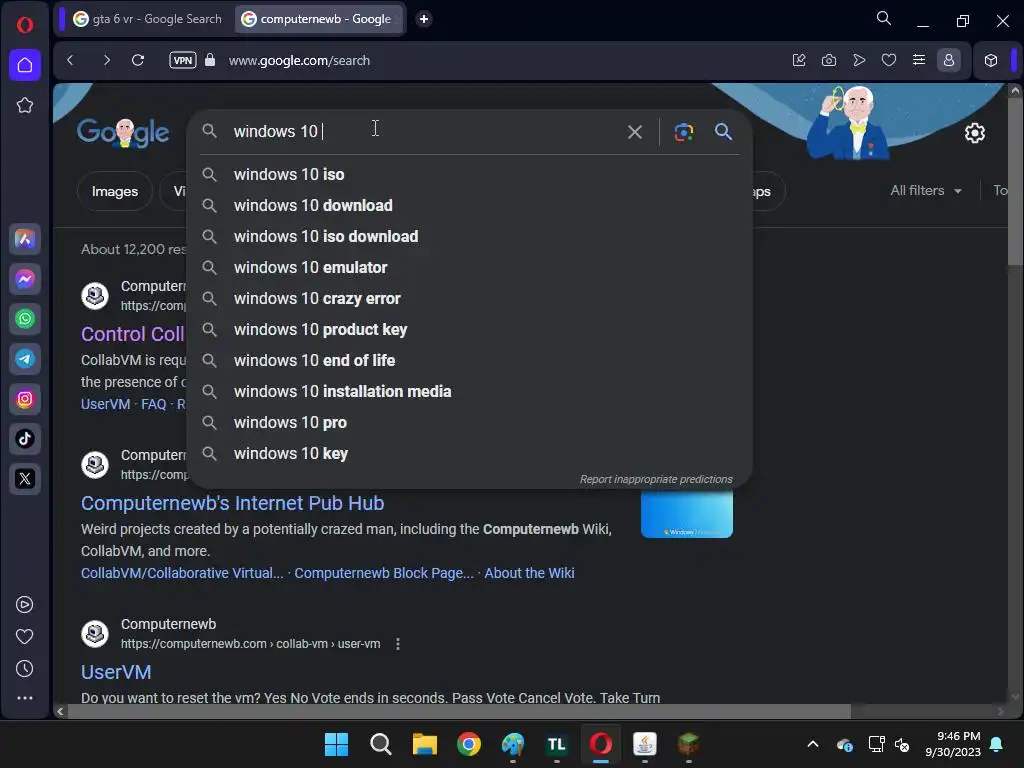Choose suggestion 'windows 10 key'
The width and height of the screenshot is (1024, 768).
point(470,454)
